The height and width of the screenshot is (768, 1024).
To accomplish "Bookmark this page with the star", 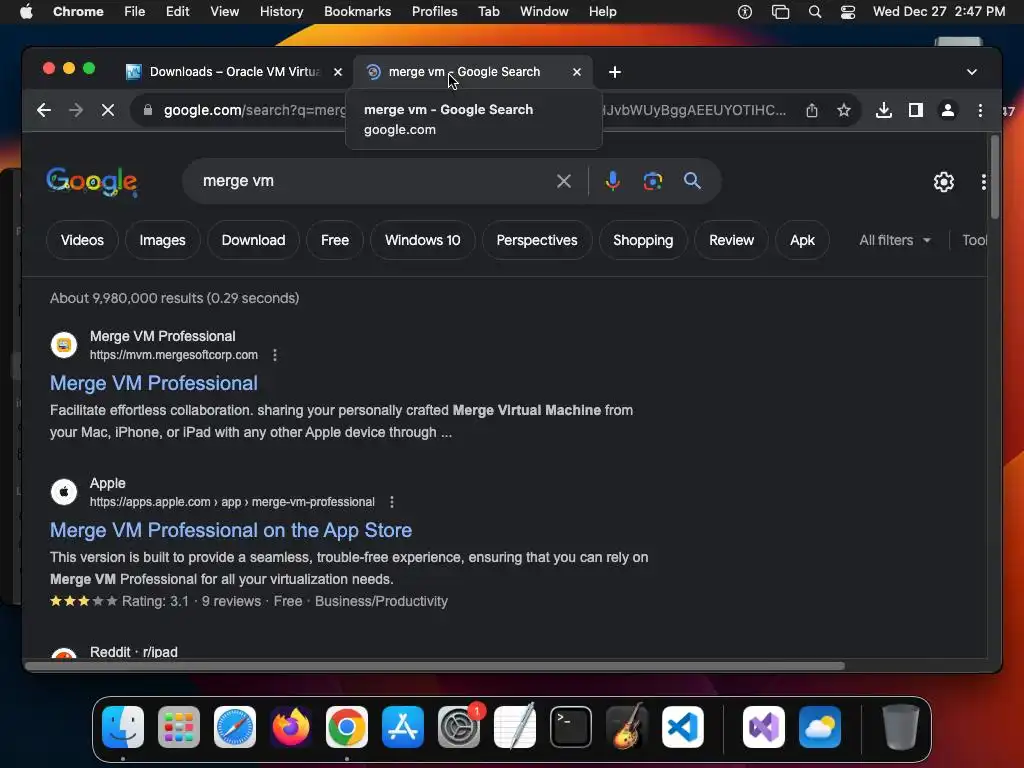I will click(x=844, y=110).
